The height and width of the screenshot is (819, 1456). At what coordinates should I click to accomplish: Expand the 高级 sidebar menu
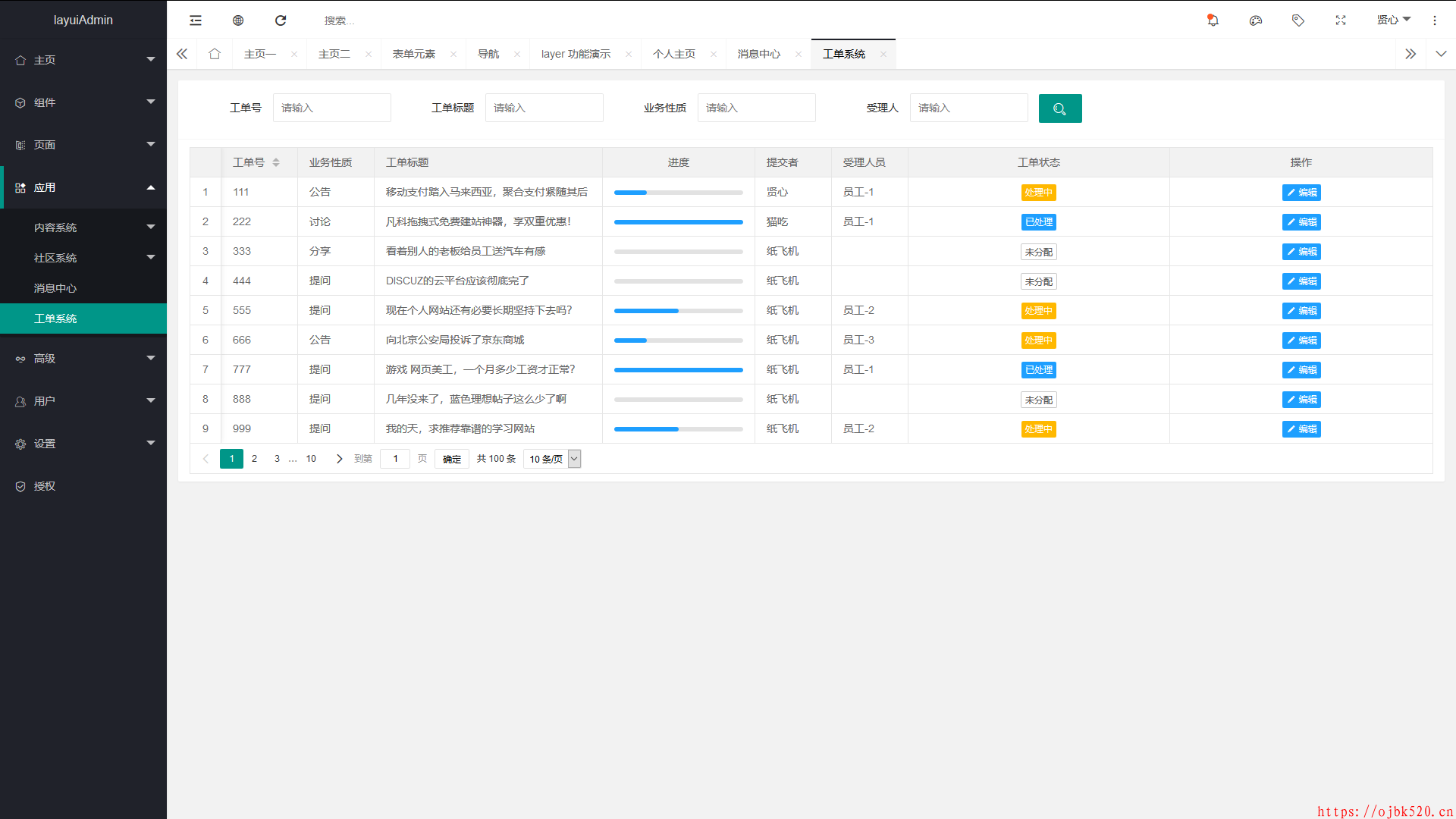(83, 359)
